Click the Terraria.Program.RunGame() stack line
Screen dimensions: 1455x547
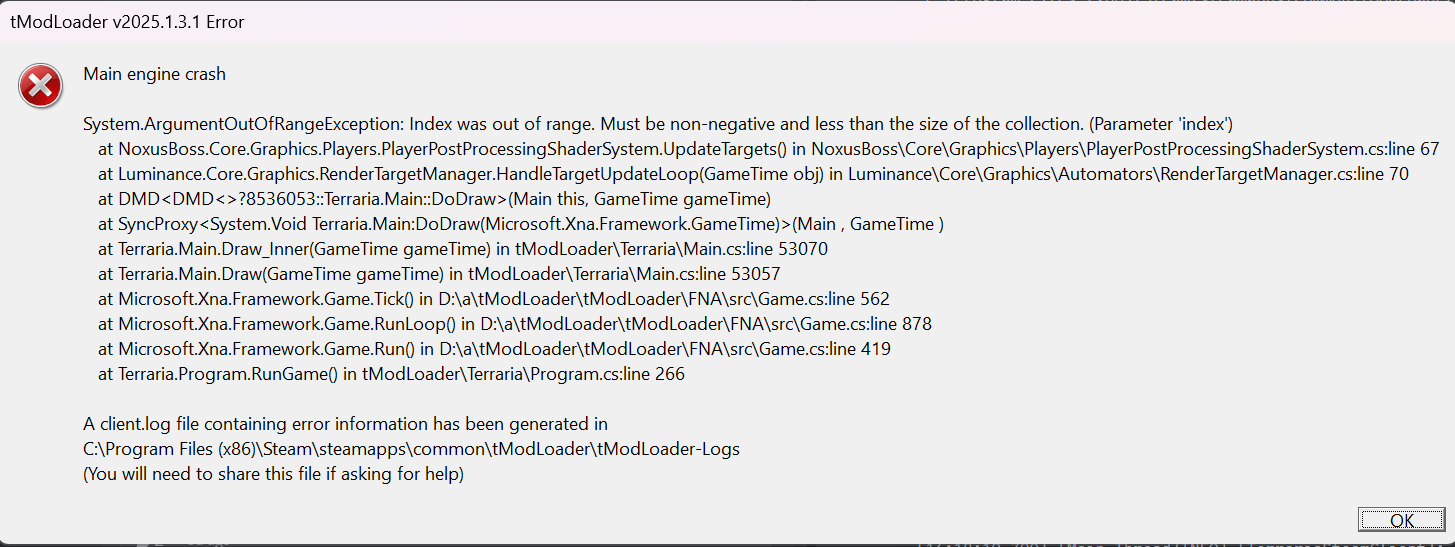(391, 374)
